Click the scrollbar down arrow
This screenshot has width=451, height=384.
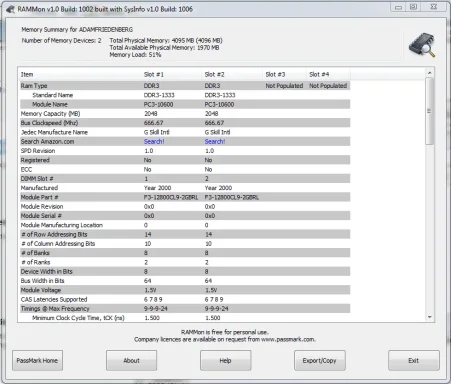430,317
